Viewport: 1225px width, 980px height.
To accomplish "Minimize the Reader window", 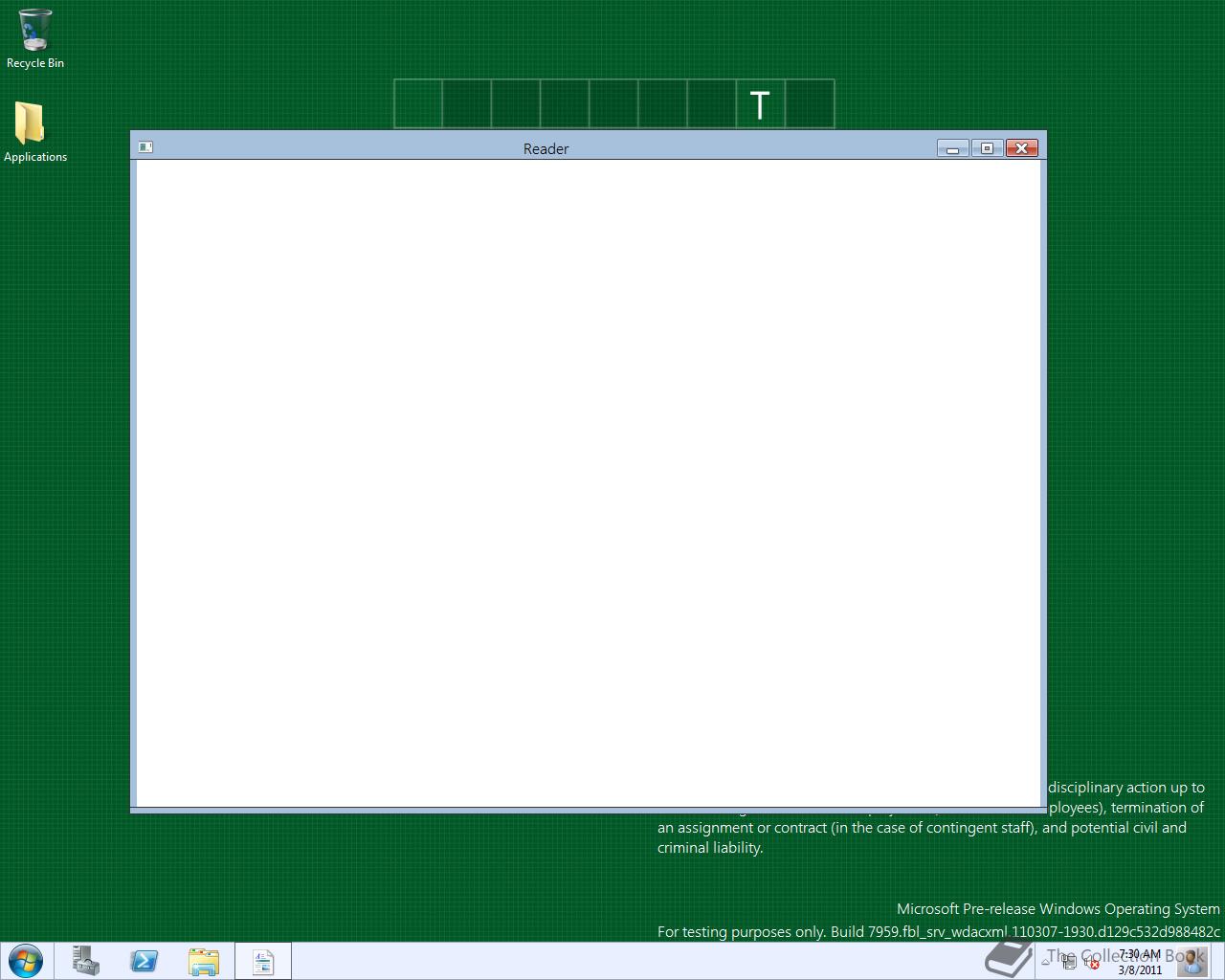I will pos(952,147).
